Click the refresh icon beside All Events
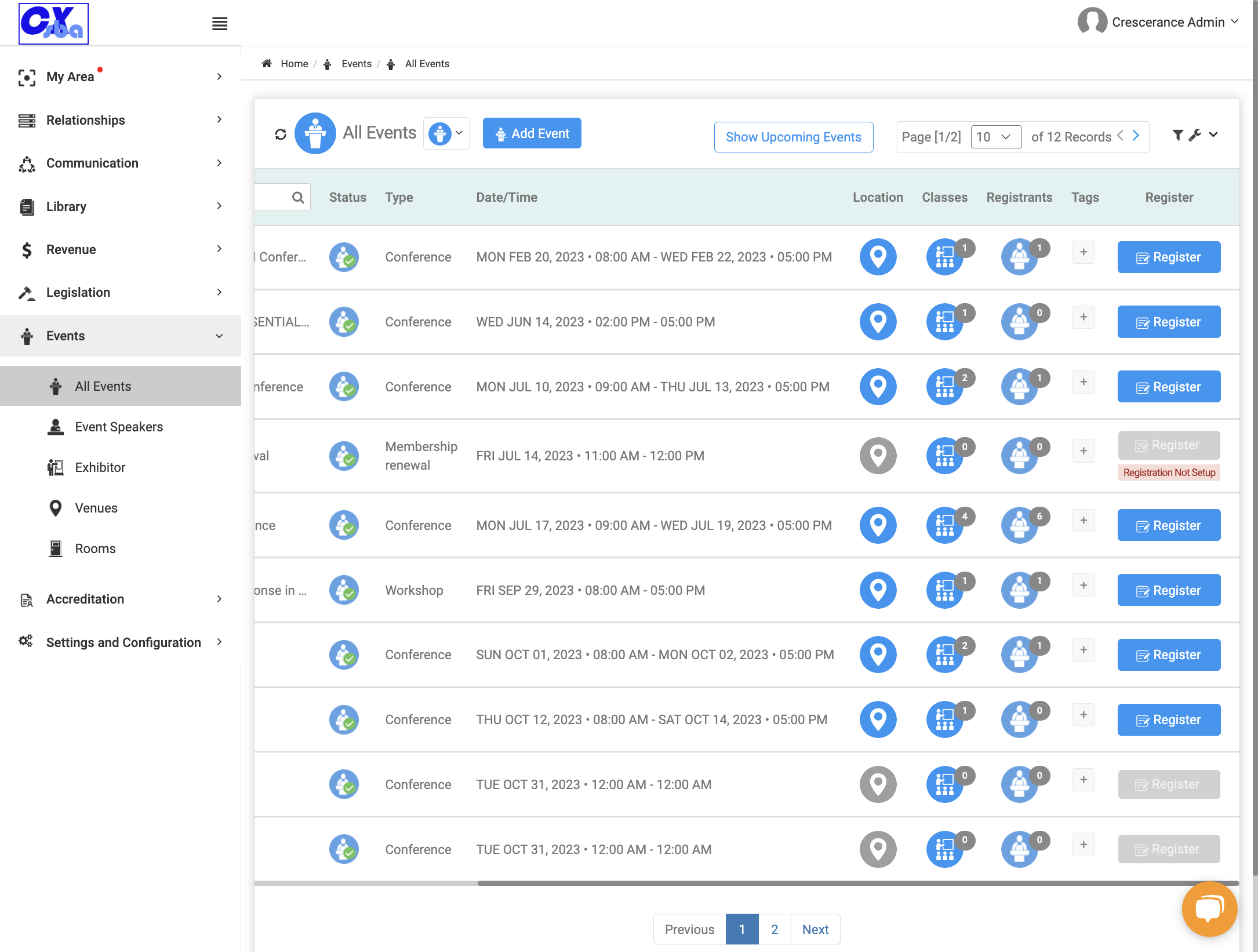The height and width of the screenshot is (952, 1258). pos(281,135)
